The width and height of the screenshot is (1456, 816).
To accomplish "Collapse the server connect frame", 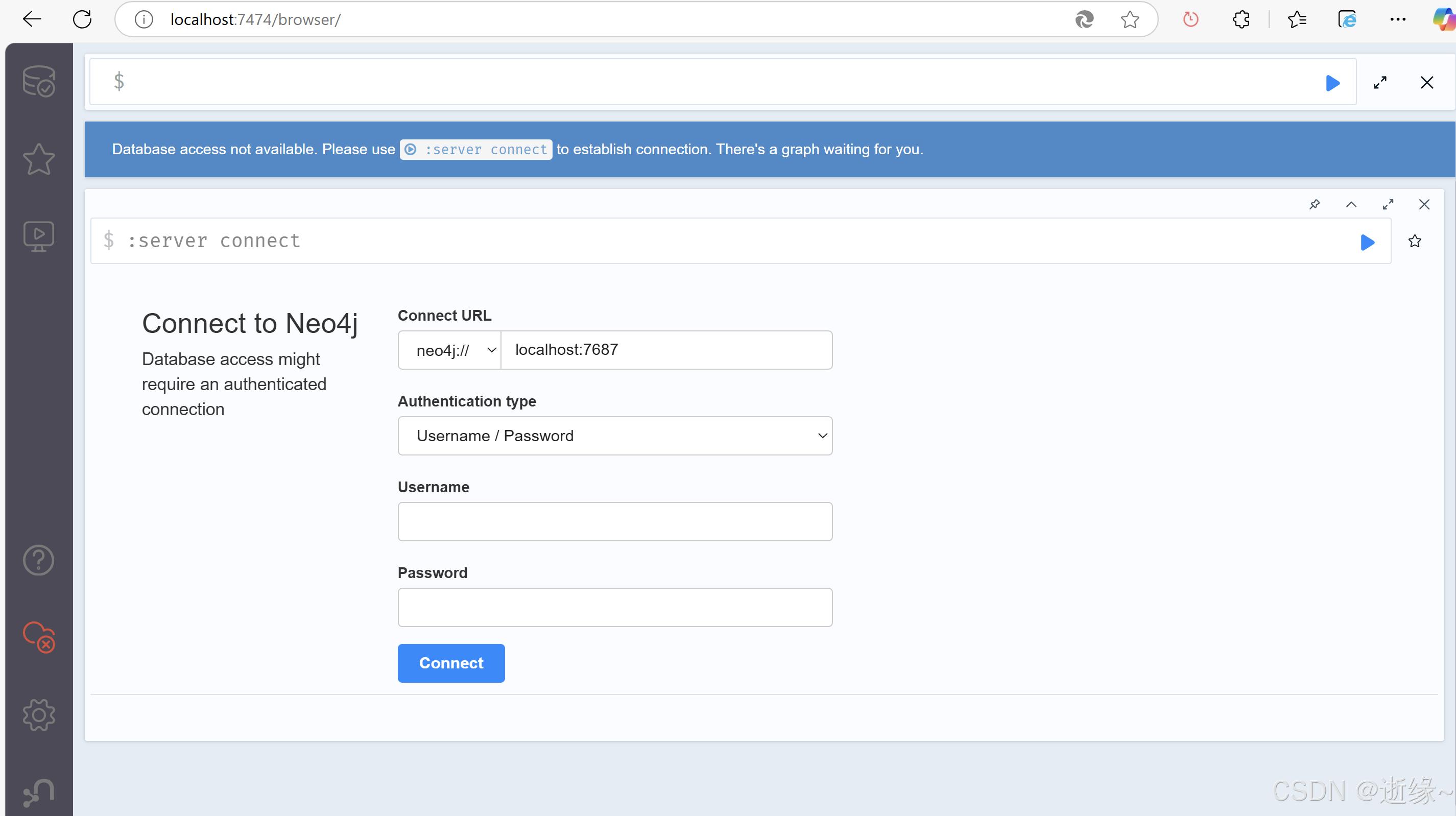I will (1351, 205).
